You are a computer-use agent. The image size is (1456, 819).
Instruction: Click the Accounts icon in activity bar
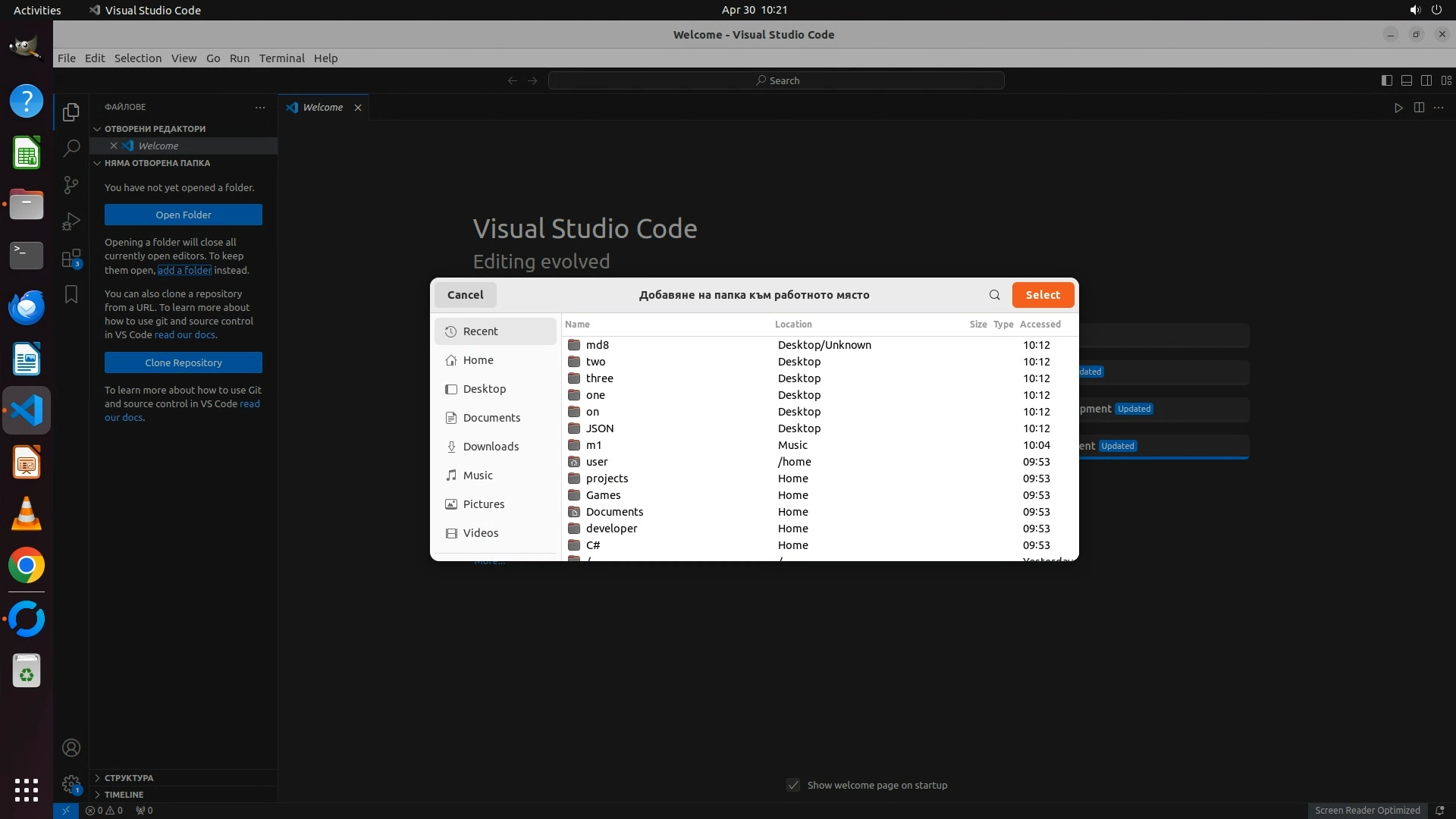71,748
